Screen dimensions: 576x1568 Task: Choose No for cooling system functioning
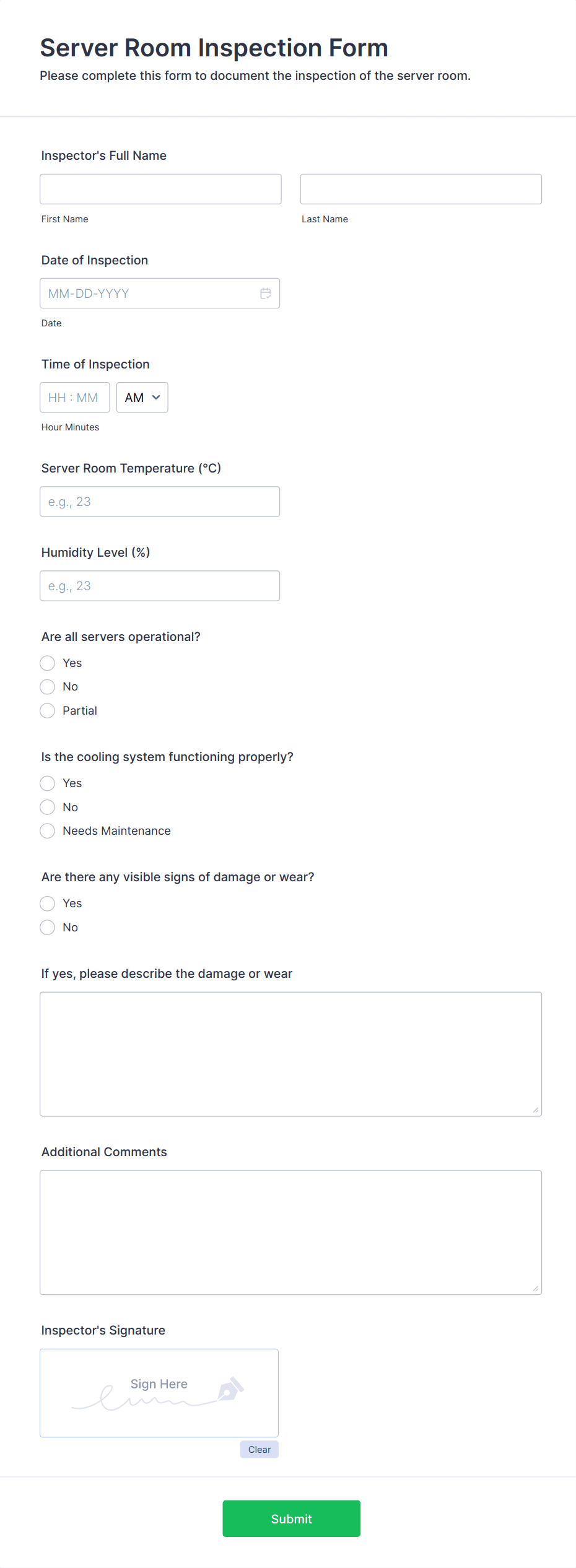click(x=48, y=807)
